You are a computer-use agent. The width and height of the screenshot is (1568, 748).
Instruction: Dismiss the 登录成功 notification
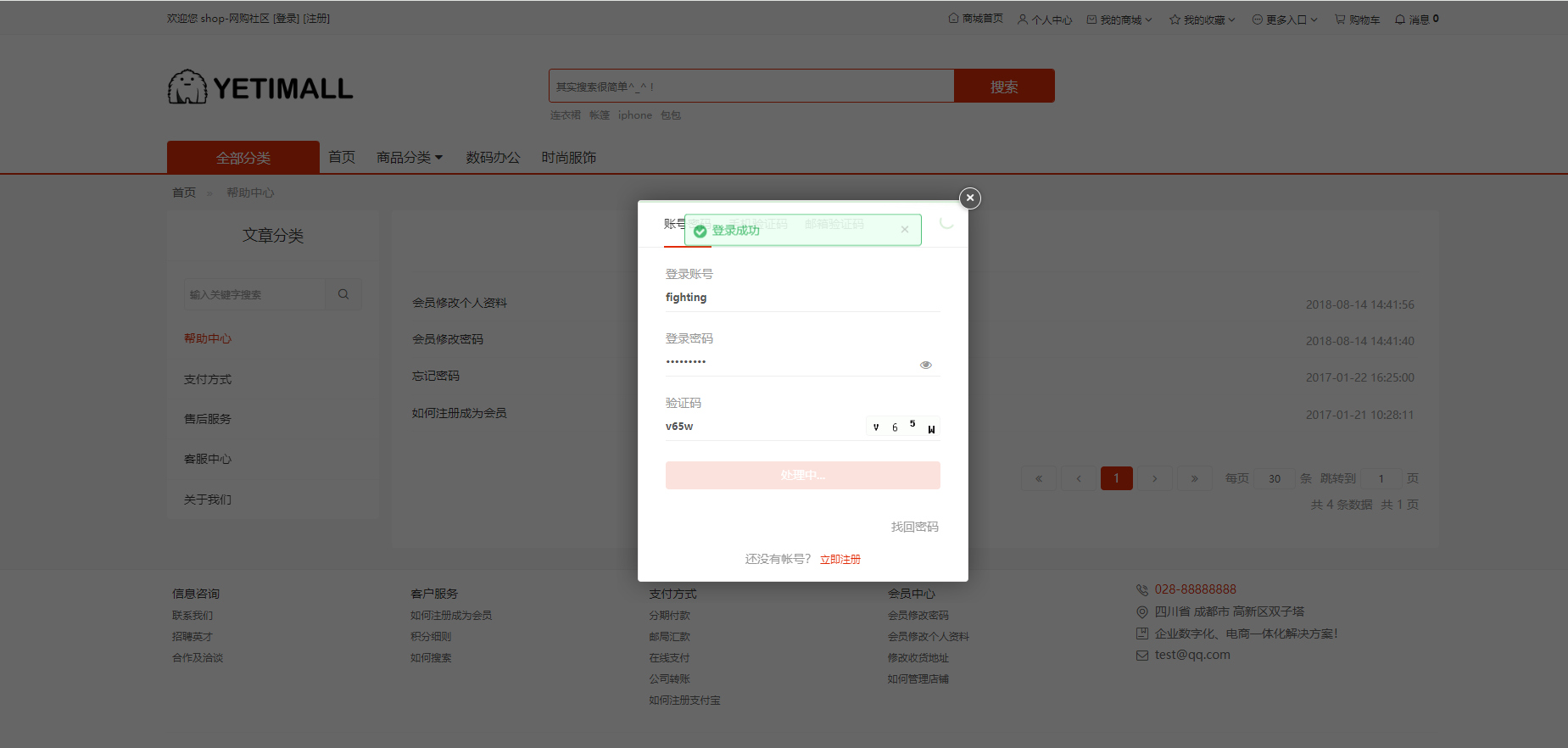pos(905,230)
